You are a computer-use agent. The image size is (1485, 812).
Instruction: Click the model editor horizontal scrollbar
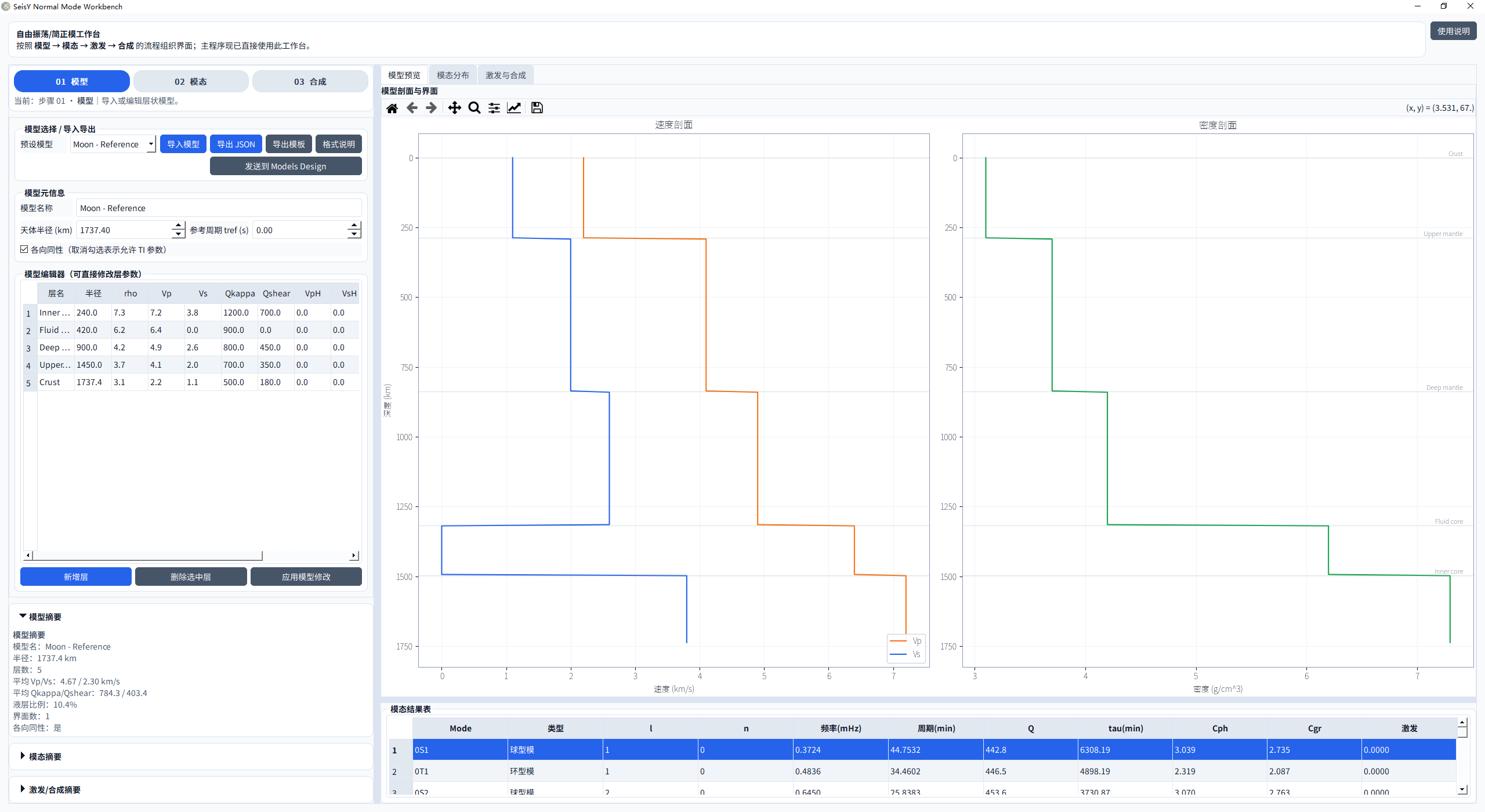148,556
